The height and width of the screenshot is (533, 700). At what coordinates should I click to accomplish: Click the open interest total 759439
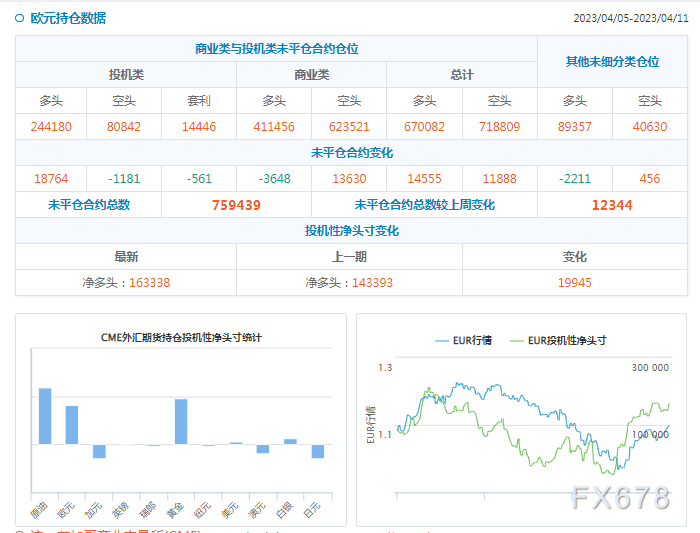[x=236, y=205]
